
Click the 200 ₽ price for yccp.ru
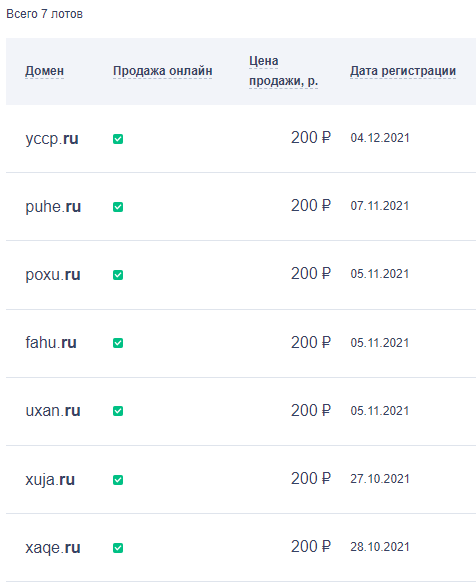(311, 138)
